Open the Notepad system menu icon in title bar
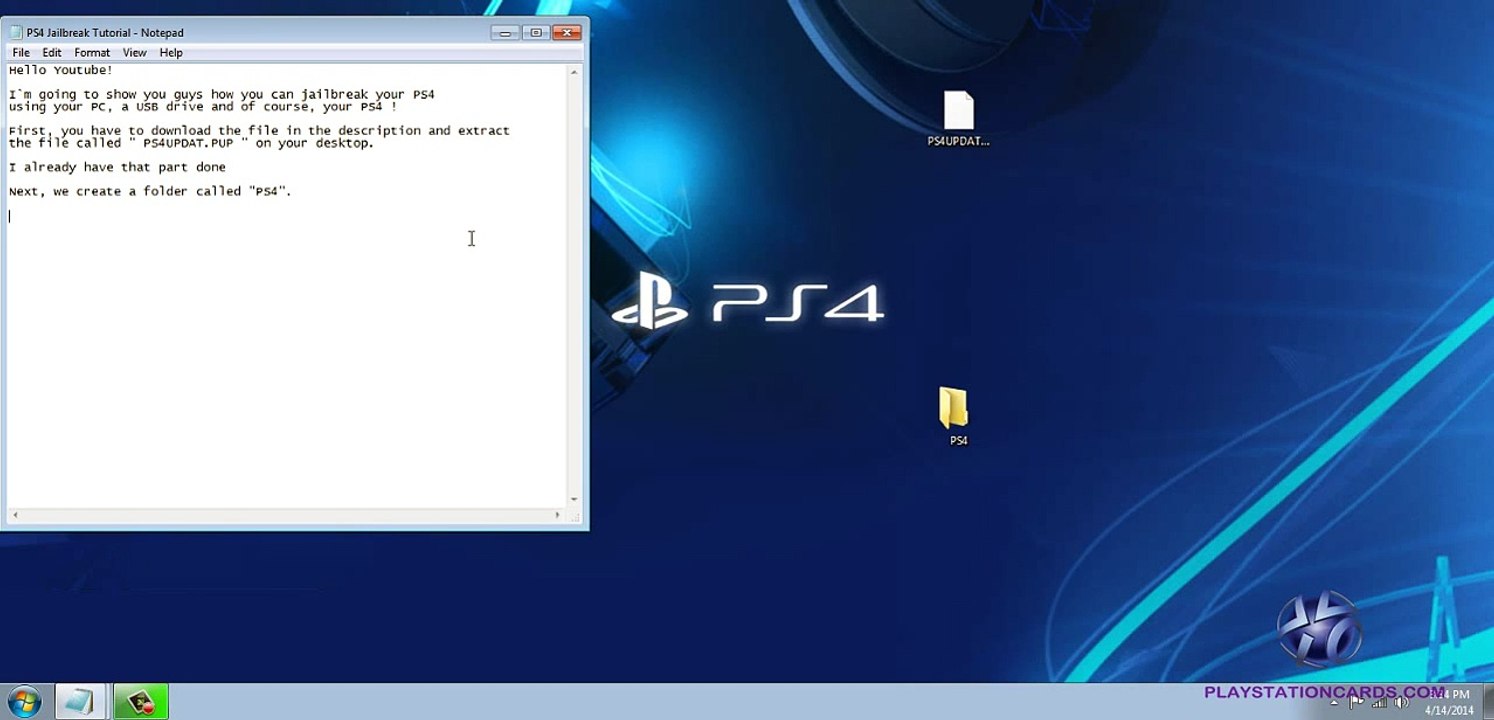Screen dimensions: 1494x720 coord(15,32)
